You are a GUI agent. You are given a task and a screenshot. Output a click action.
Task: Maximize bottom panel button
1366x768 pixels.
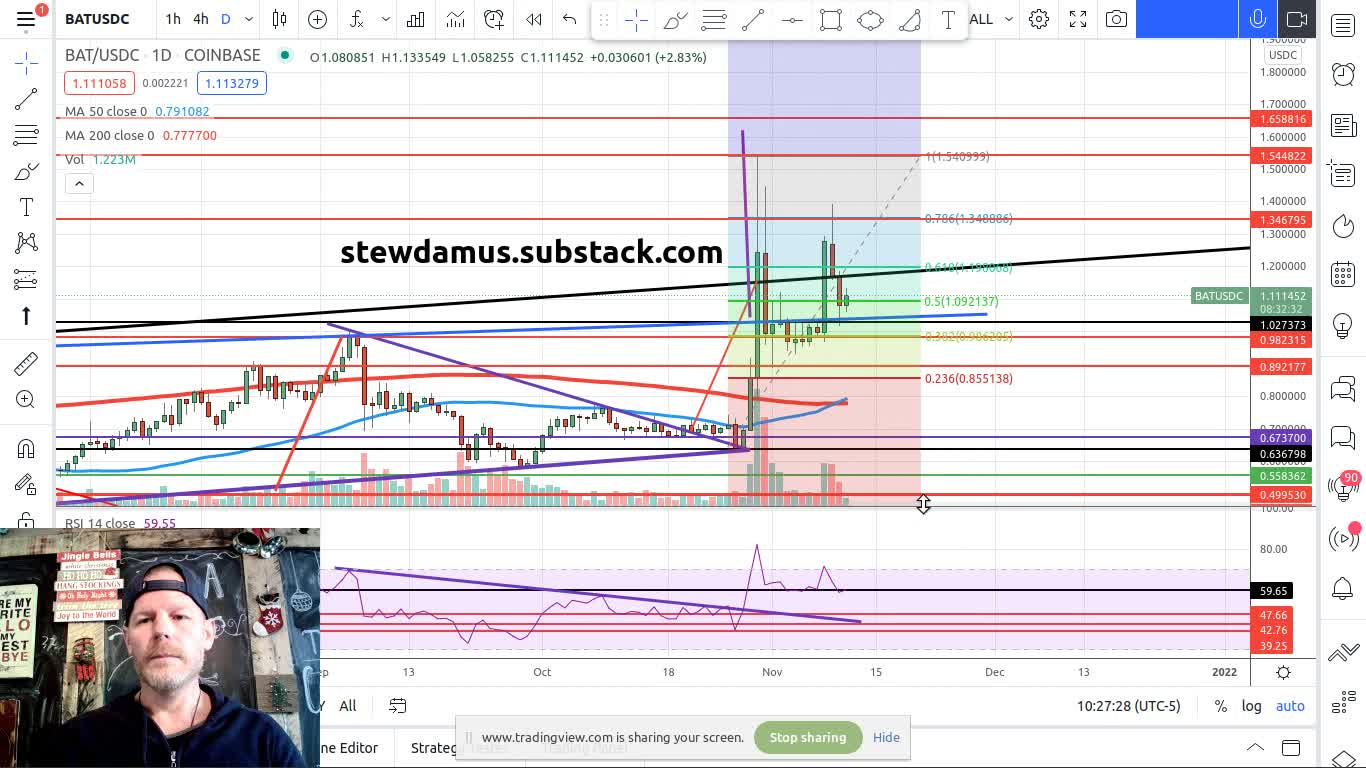point(1291,748)
